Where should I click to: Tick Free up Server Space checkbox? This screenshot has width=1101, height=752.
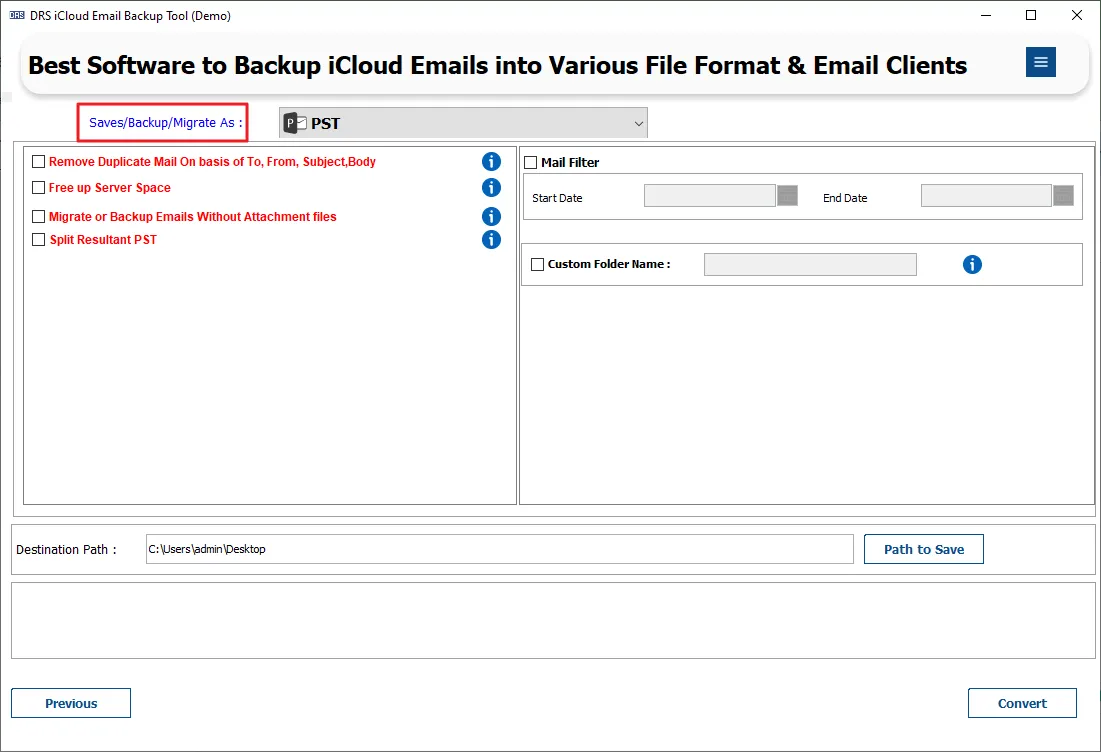(x=39, y=187)
